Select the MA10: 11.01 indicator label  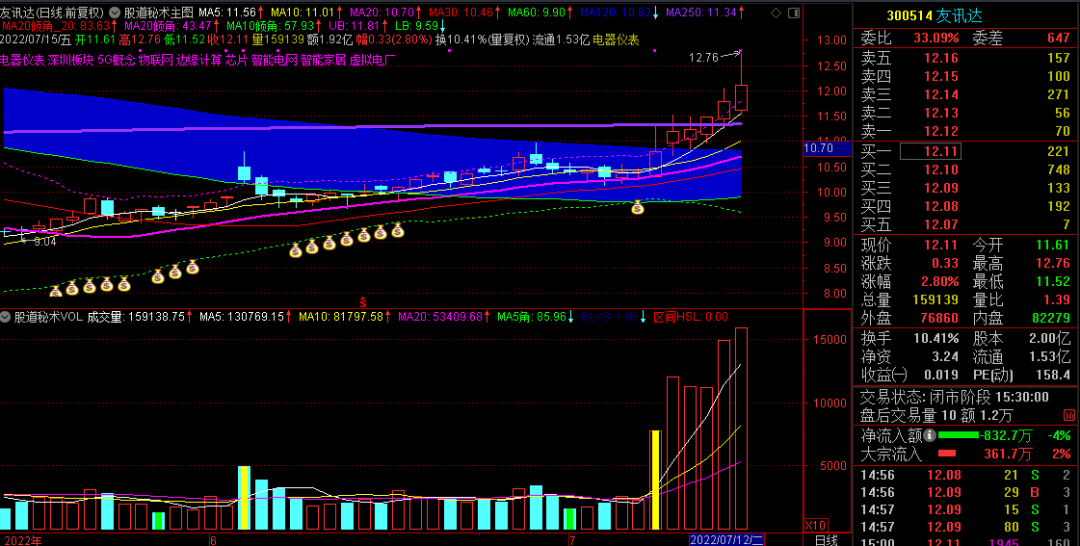pyautogui.click(x=302, y=12)
